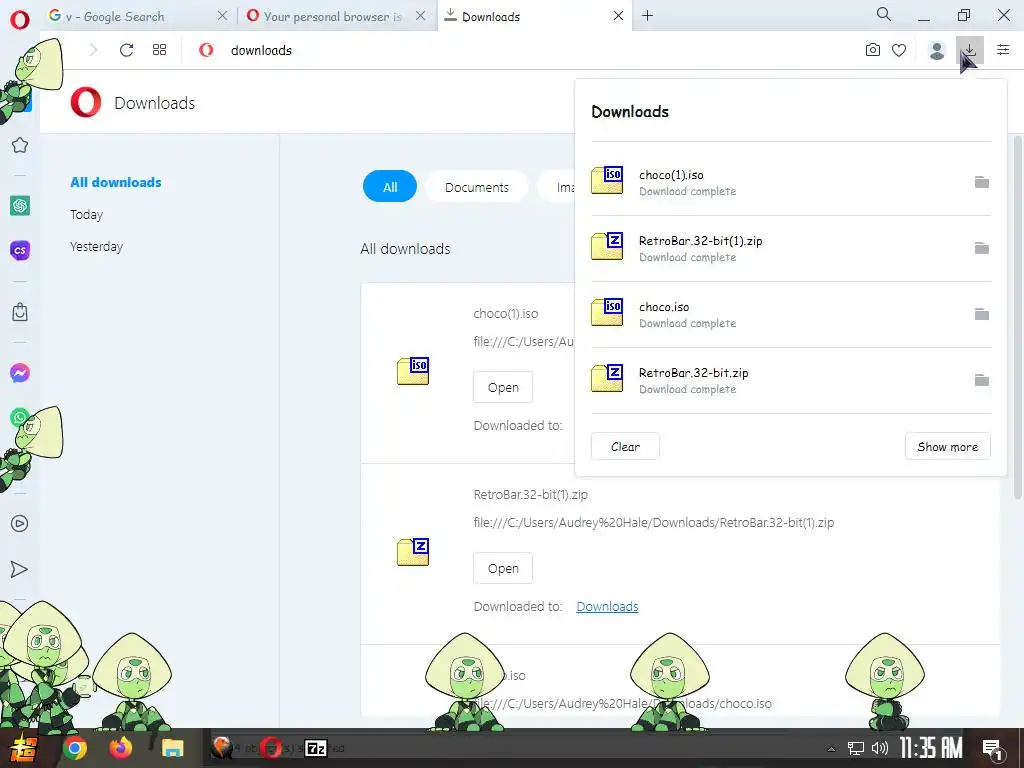
Task: Click choco(1).iso file icon in page list
Action: 413,370
